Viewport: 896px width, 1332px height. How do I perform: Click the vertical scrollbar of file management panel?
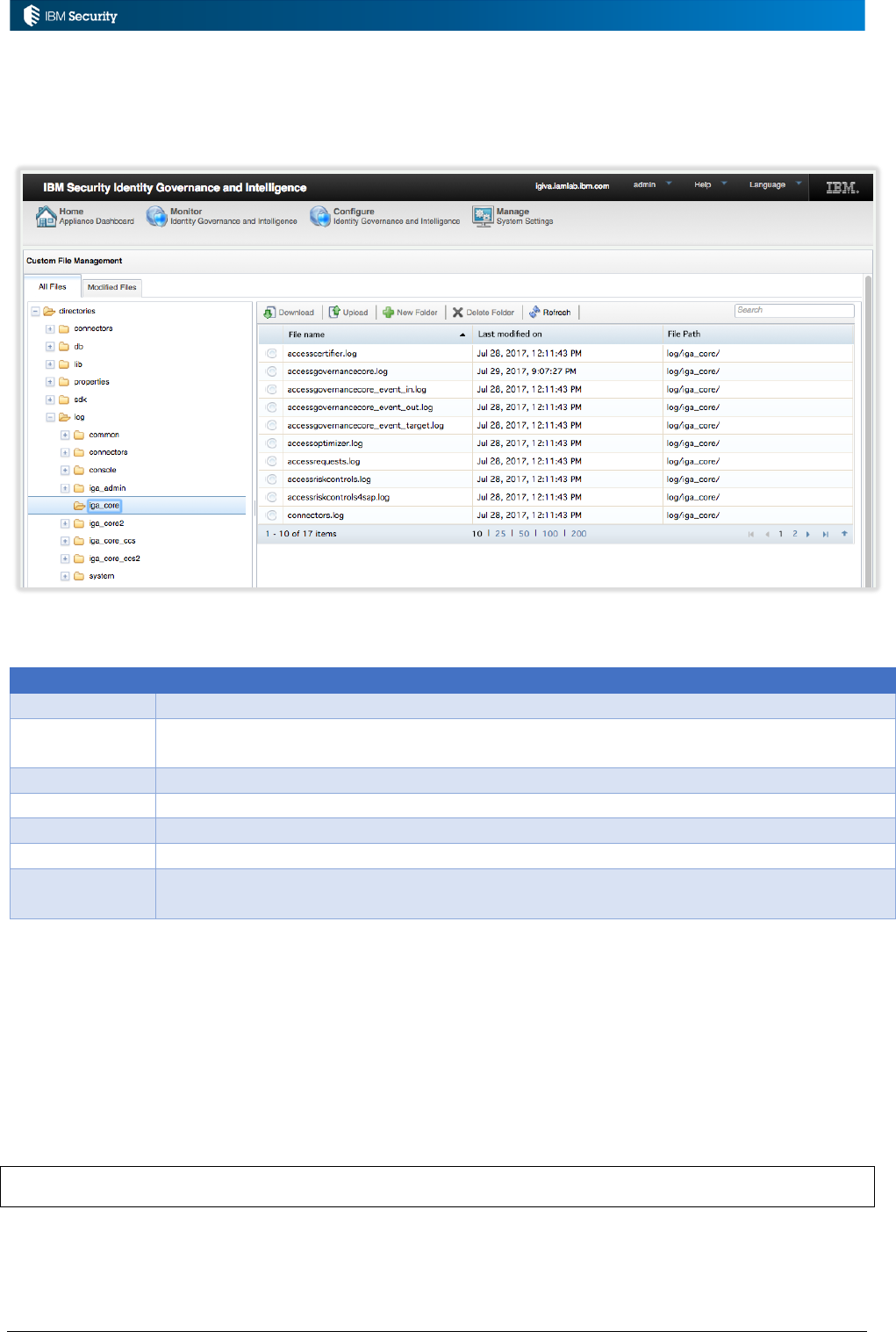point(869,430)
